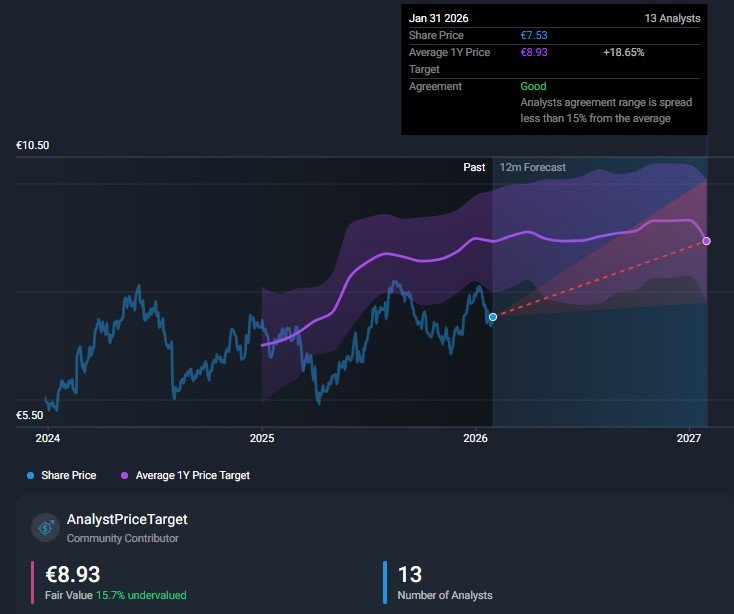Screen dimensions: 734x614
Task: Click the purple Average 1Y Price Target legend dot
Action: coord(125,476)
